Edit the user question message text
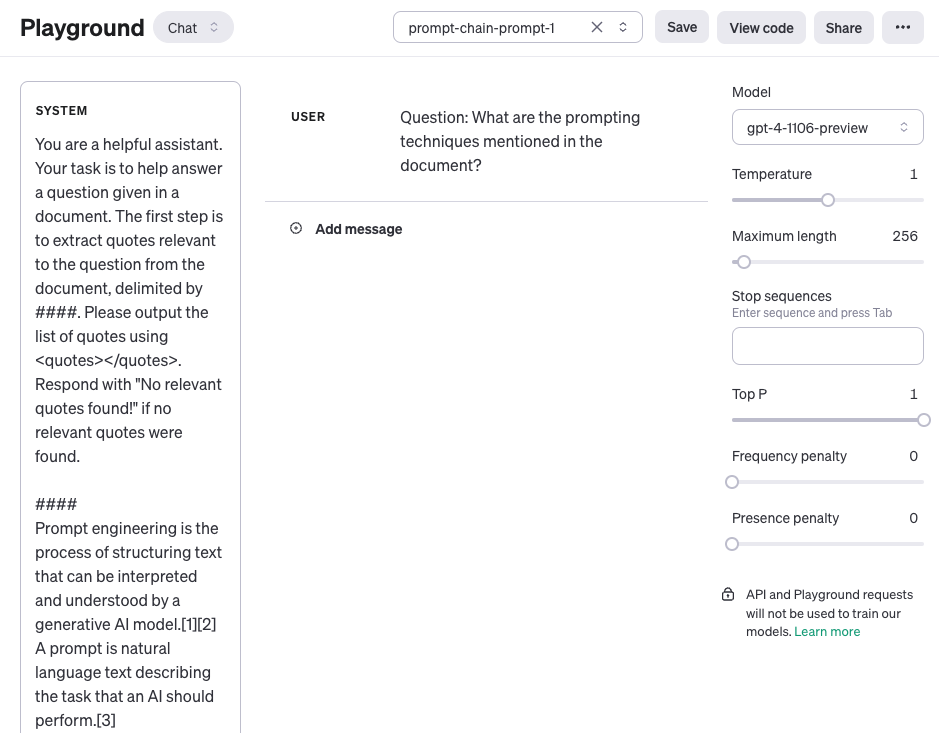The width and height of the screenshot is (939, 733). pyautogui.click(x=520, y=141)
